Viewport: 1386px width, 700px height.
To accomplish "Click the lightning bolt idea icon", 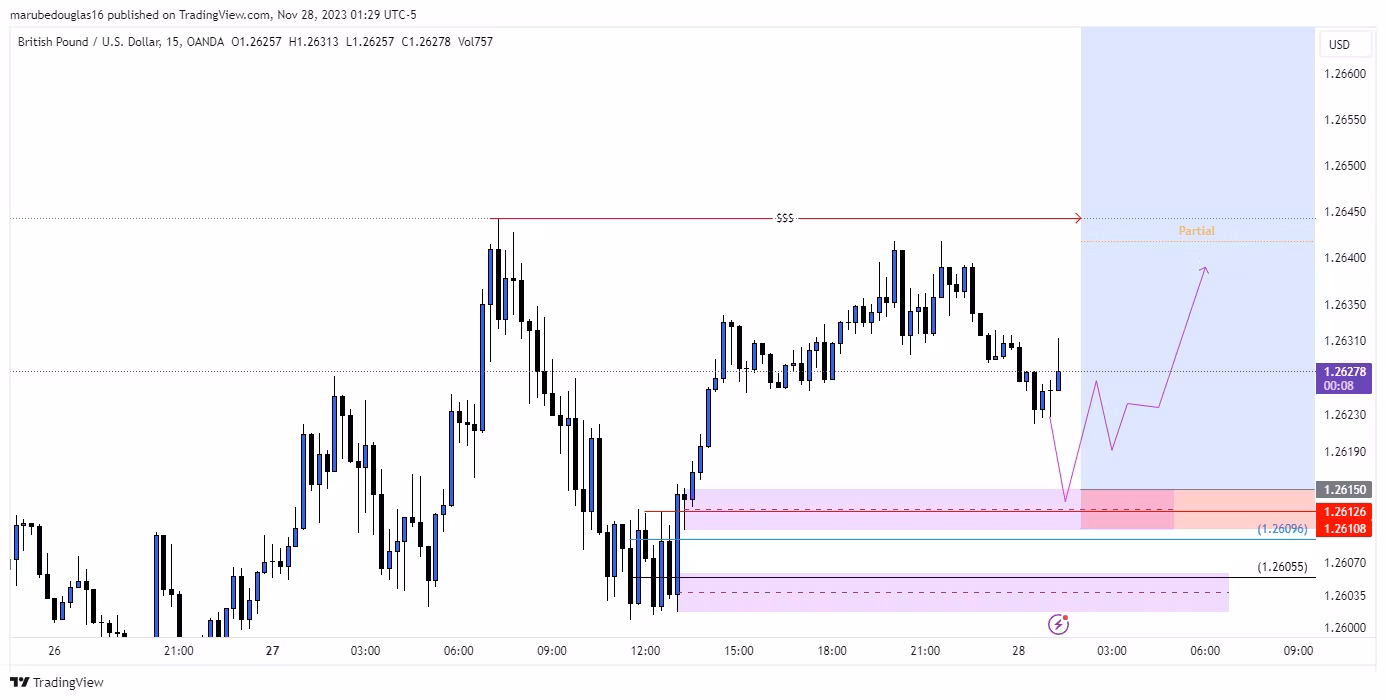I will (1059, 625).
